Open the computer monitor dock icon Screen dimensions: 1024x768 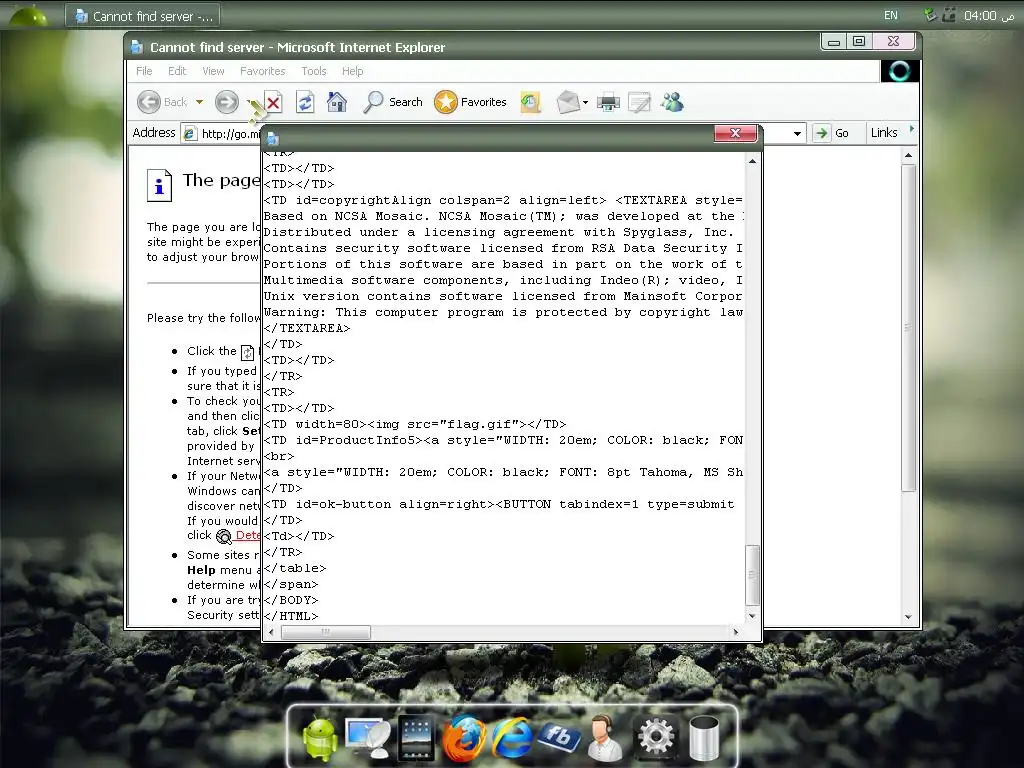coord(368,738)
